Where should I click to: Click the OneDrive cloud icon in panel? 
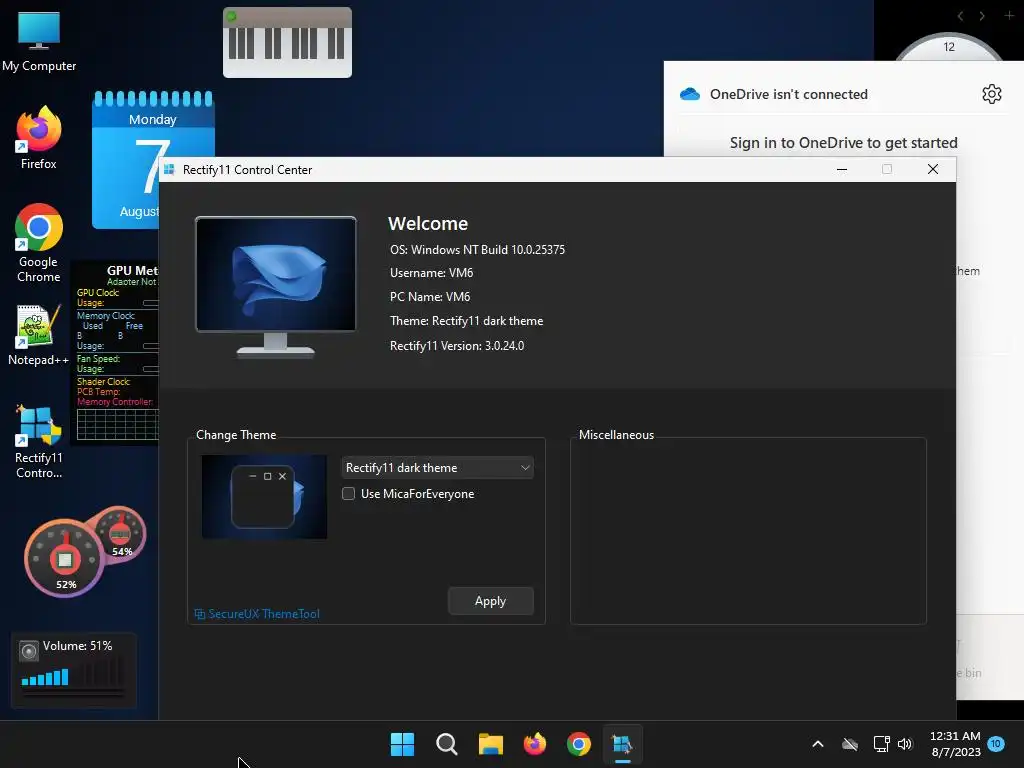[x=690, y=94]
